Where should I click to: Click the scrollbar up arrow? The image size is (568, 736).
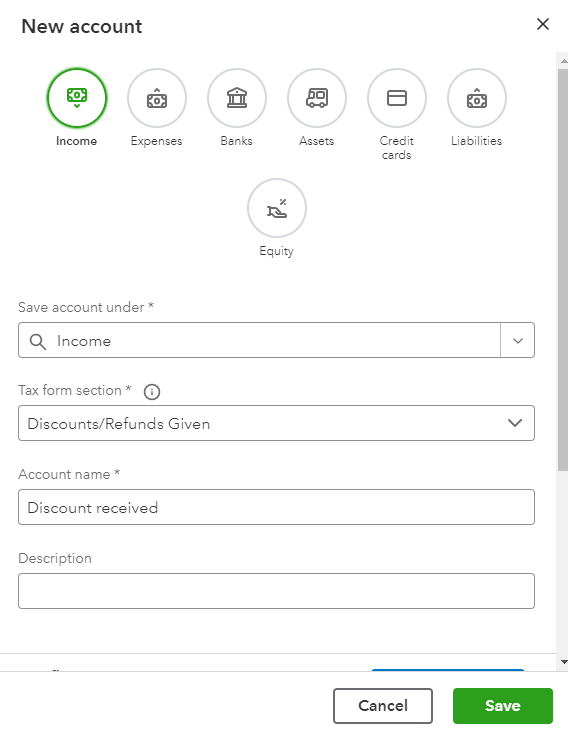click(563, 61)
